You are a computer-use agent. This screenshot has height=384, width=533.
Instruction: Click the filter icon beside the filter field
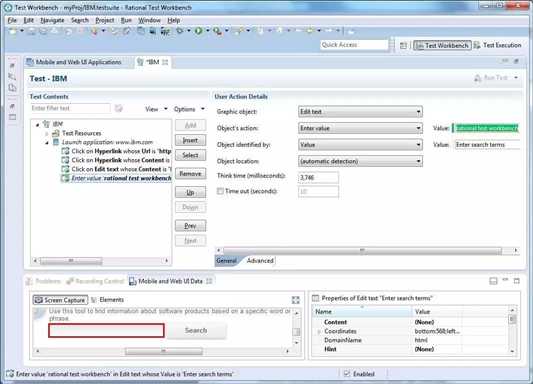tap(118, 108)
